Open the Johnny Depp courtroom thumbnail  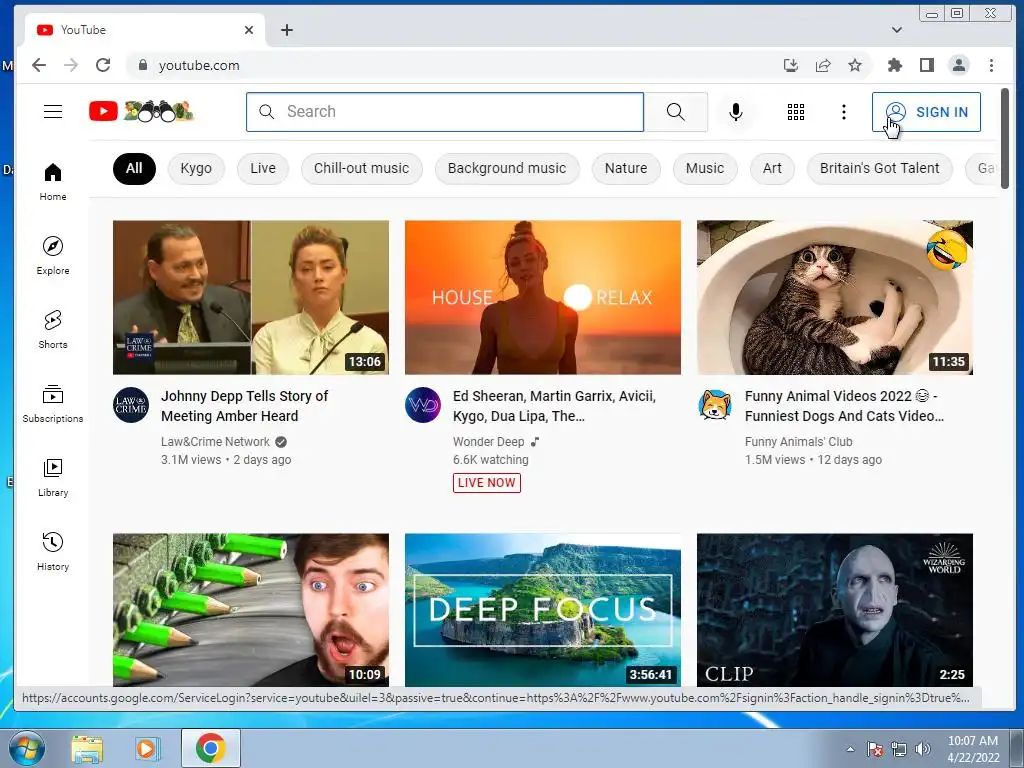pyautogui.click(x=251, y=297)
